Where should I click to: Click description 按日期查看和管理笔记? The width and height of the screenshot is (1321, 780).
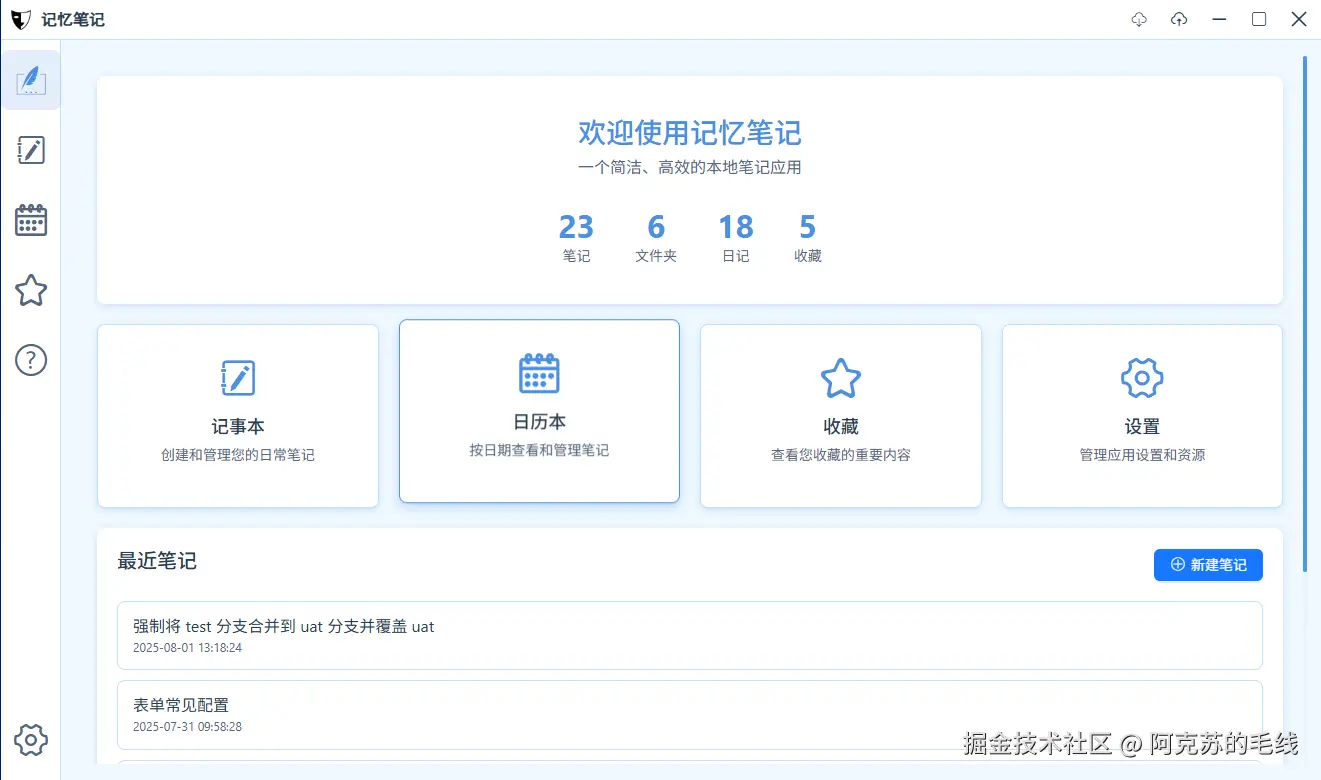point(539,451)
